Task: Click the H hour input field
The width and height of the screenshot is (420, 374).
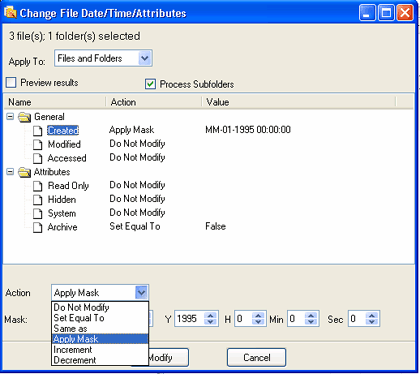Action: coord(244,319)
